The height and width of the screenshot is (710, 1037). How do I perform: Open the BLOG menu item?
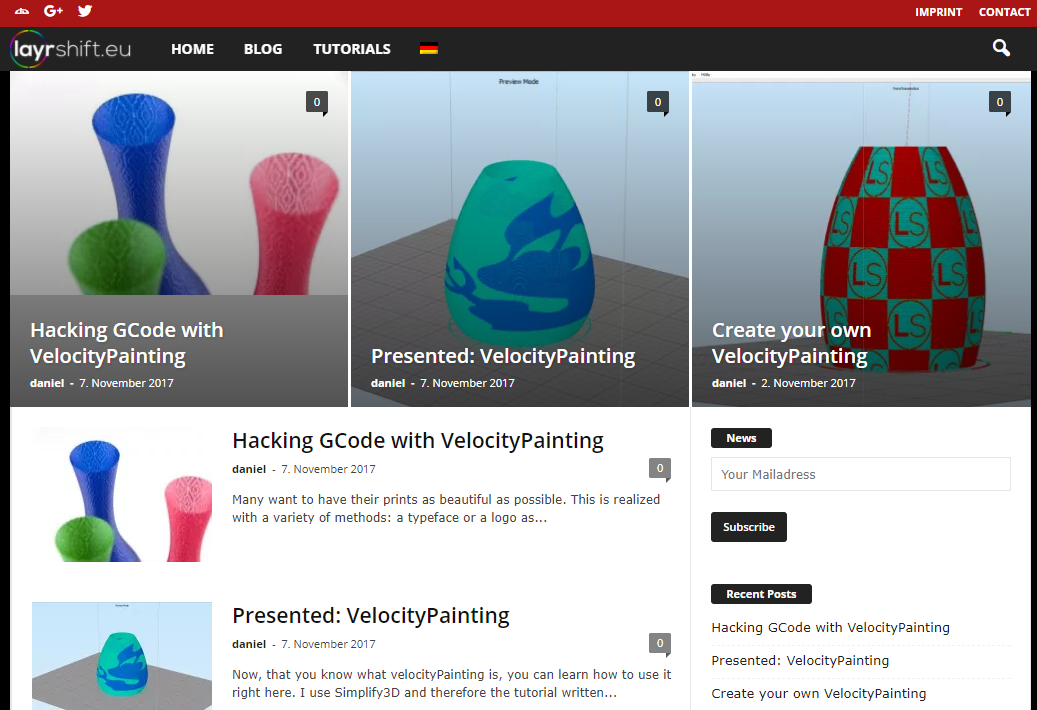pos(263,49)
